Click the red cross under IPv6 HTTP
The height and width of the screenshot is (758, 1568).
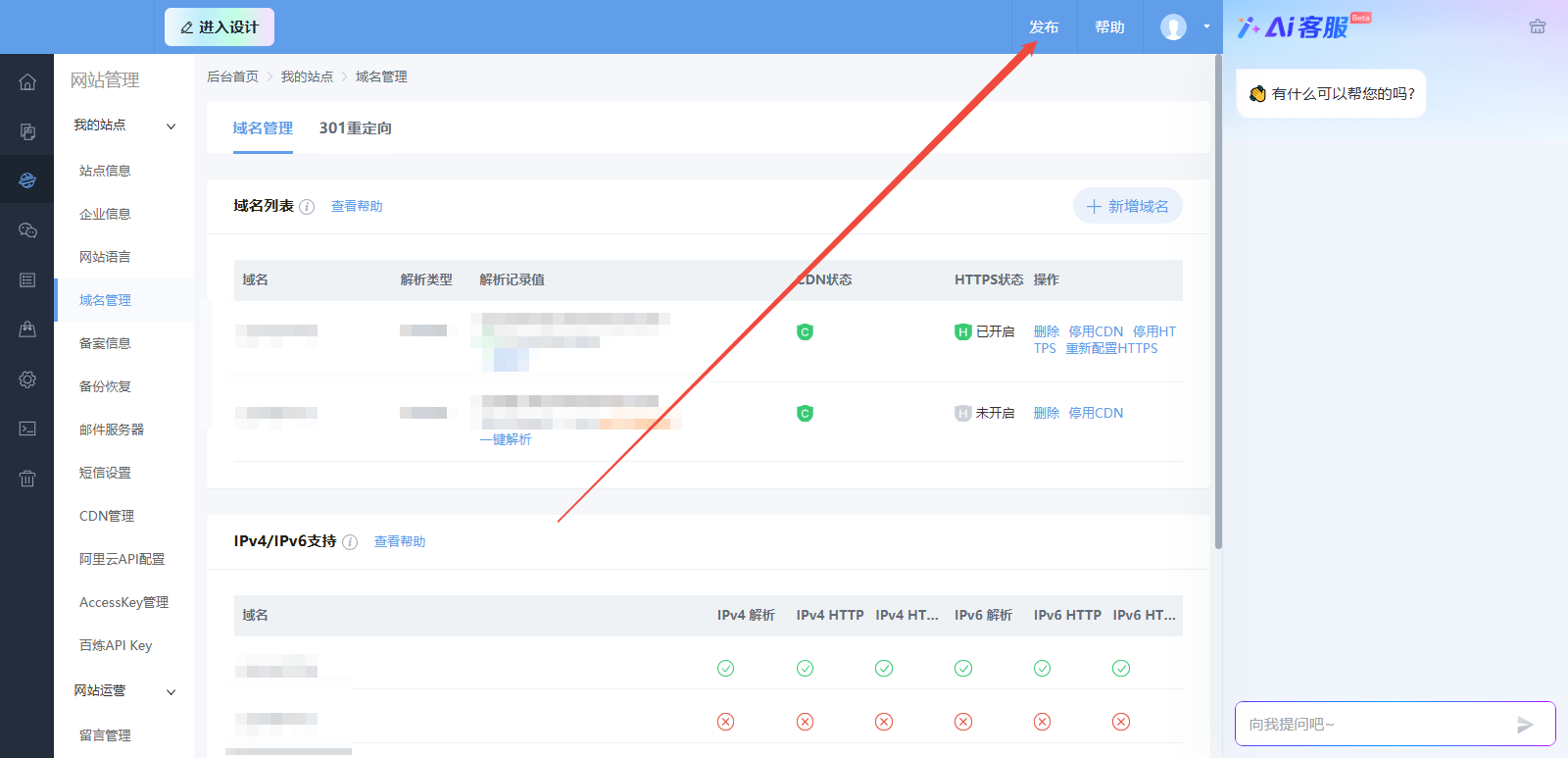click(x=1042, y=722)
